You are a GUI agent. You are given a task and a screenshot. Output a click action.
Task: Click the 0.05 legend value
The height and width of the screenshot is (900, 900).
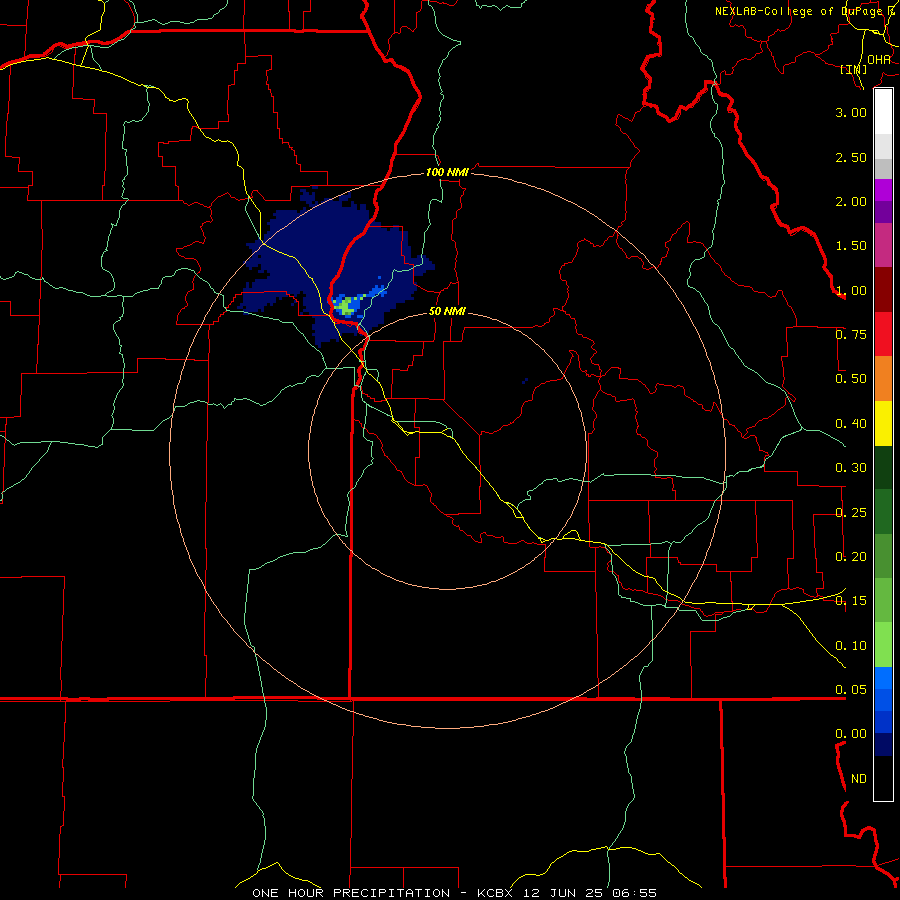pyautogui.click(x=851, y=690)
